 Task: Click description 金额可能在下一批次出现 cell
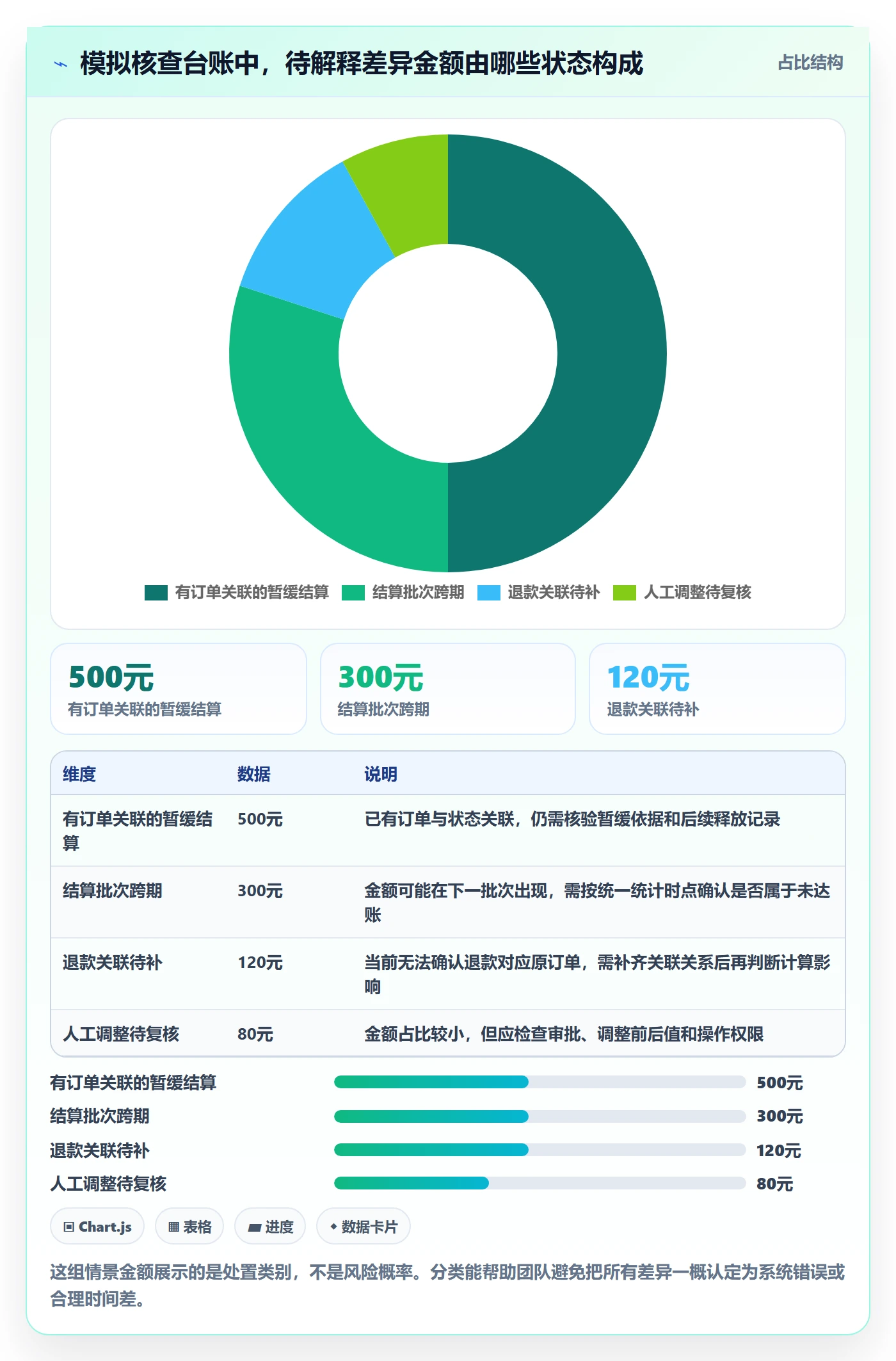(x=597, y=903)
